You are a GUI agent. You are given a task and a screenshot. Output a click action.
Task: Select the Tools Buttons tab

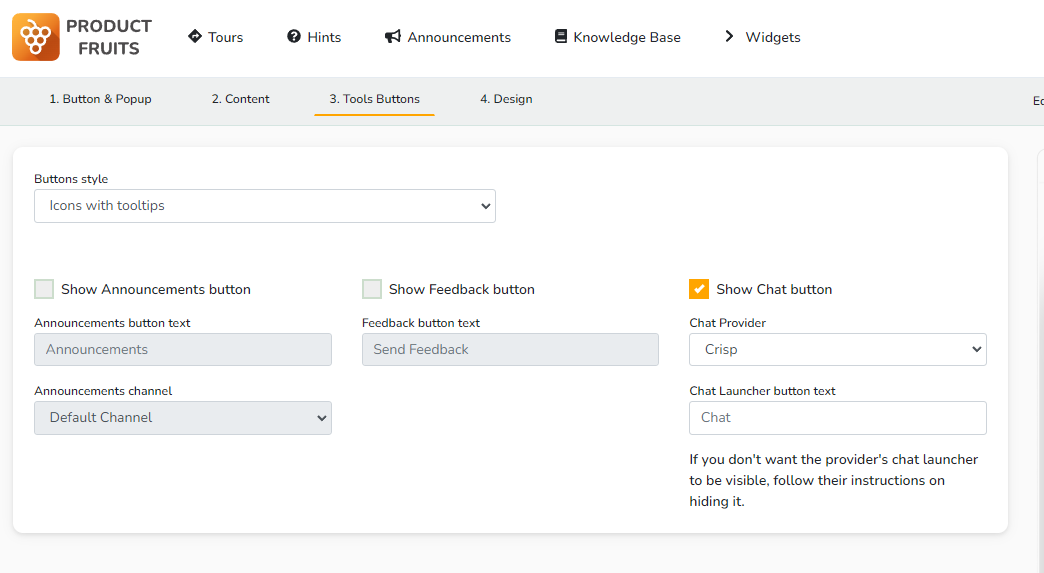tap(375, 99)
